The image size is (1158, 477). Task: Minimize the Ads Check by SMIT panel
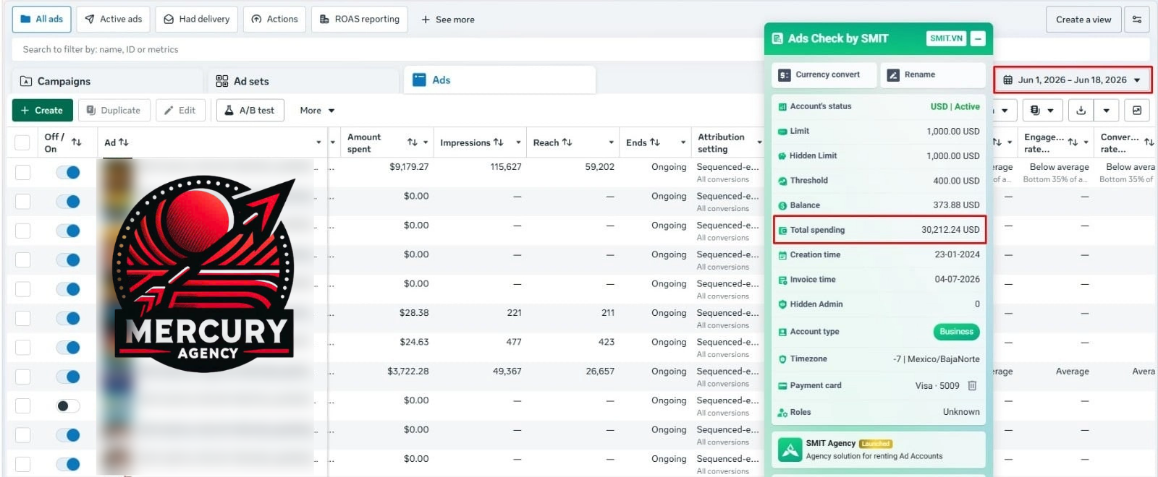[x=978, y=38]
